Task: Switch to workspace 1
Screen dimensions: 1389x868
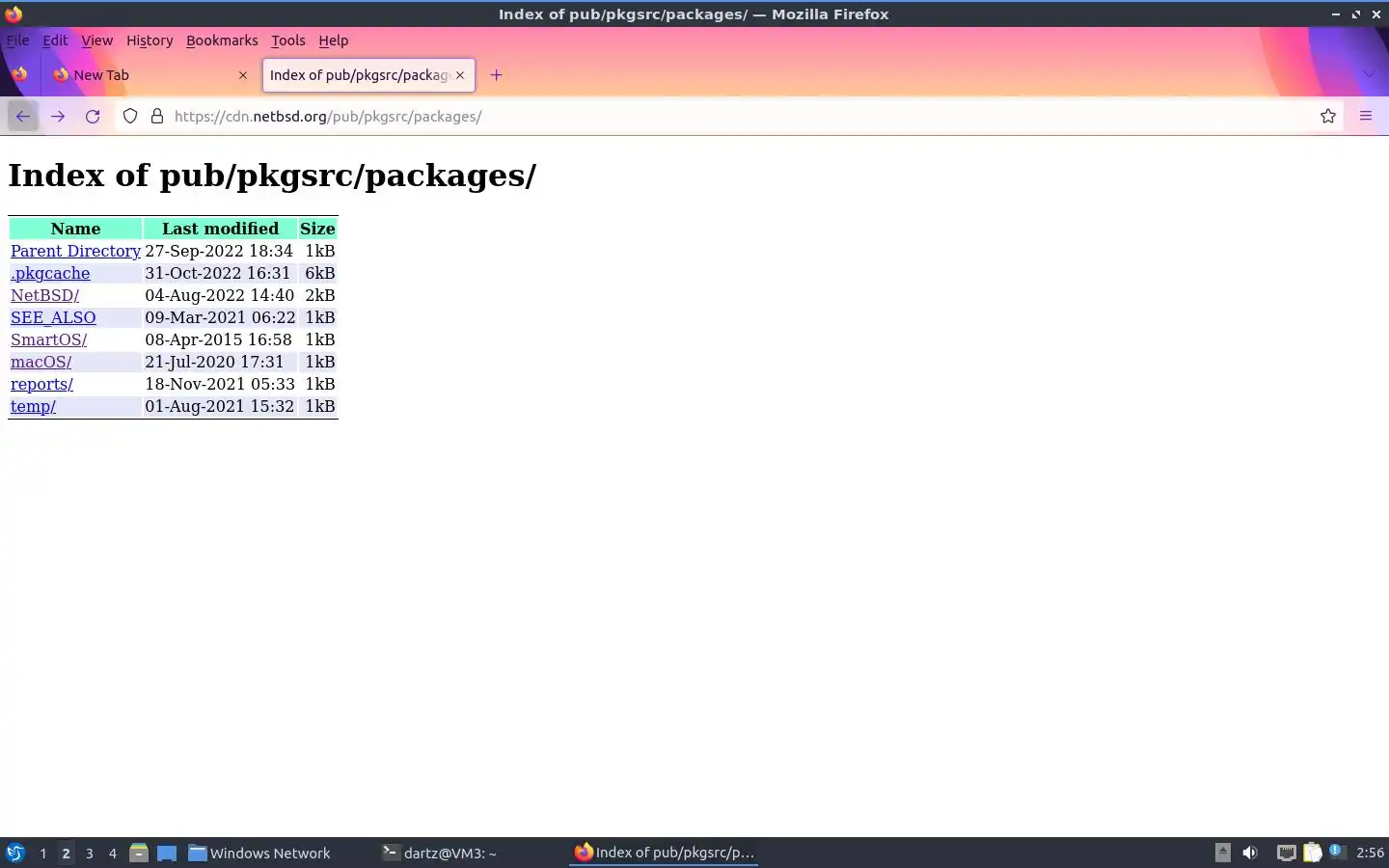Action: (42, 854)
